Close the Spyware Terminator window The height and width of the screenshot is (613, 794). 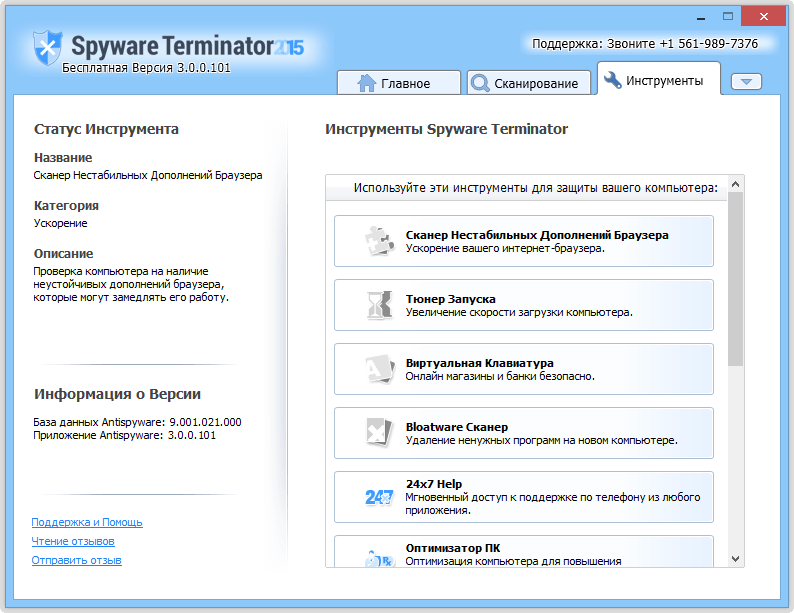[x=764, y=17]
